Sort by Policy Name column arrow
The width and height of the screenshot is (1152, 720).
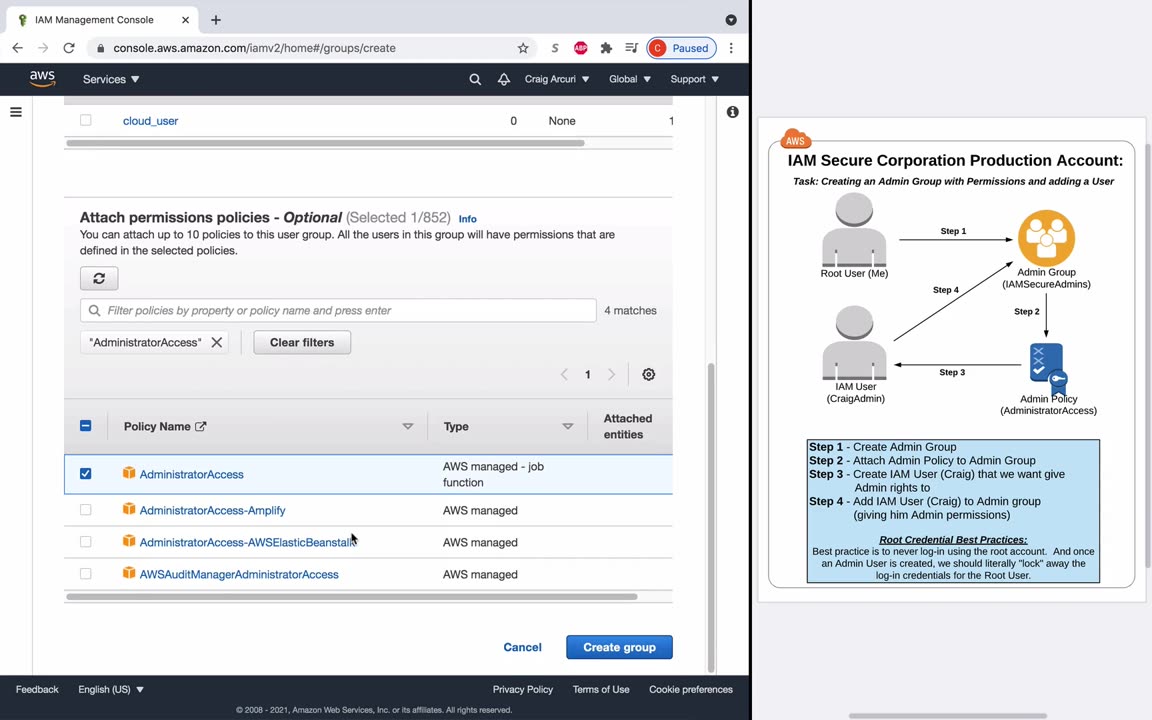click(408, 426)
